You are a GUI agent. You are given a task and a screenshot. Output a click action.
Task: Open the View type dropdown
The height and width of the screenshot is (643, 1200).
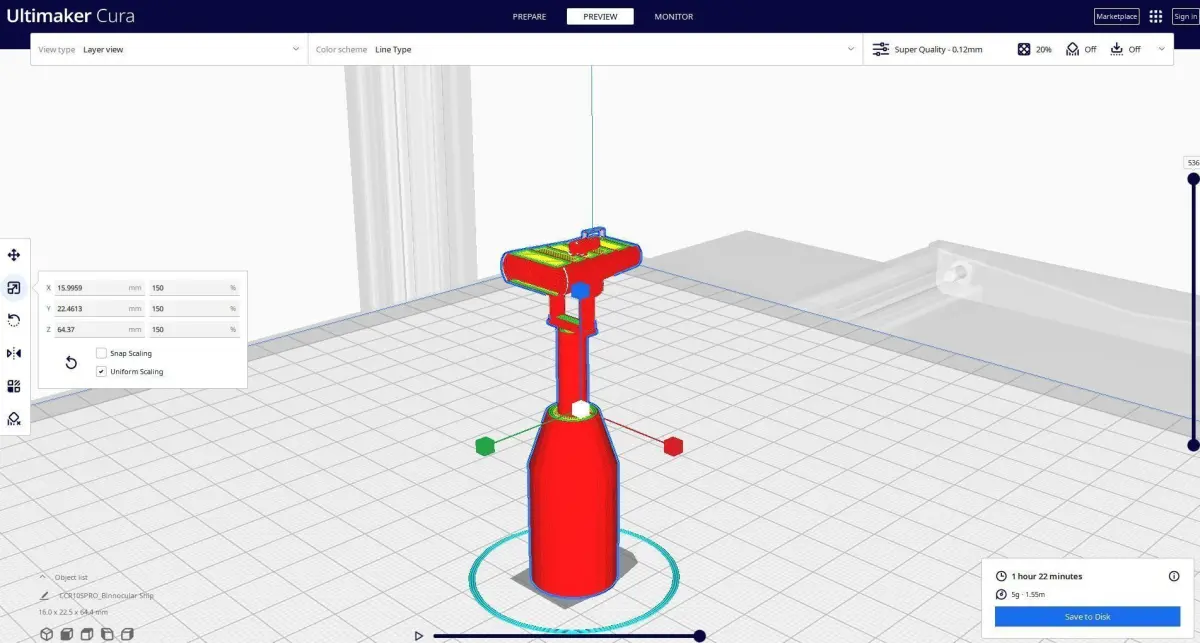click(169, 49)
